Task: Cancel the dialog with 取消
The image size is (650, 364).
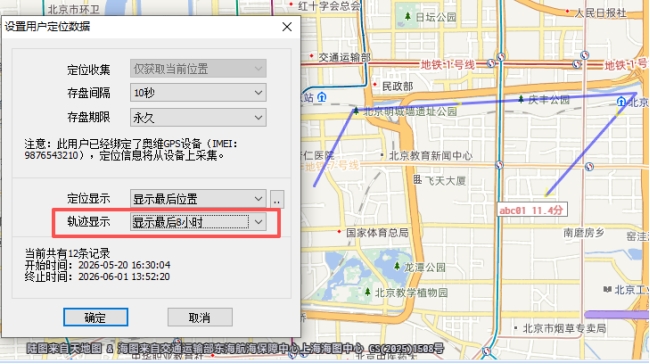Action: tap(200, 318)
